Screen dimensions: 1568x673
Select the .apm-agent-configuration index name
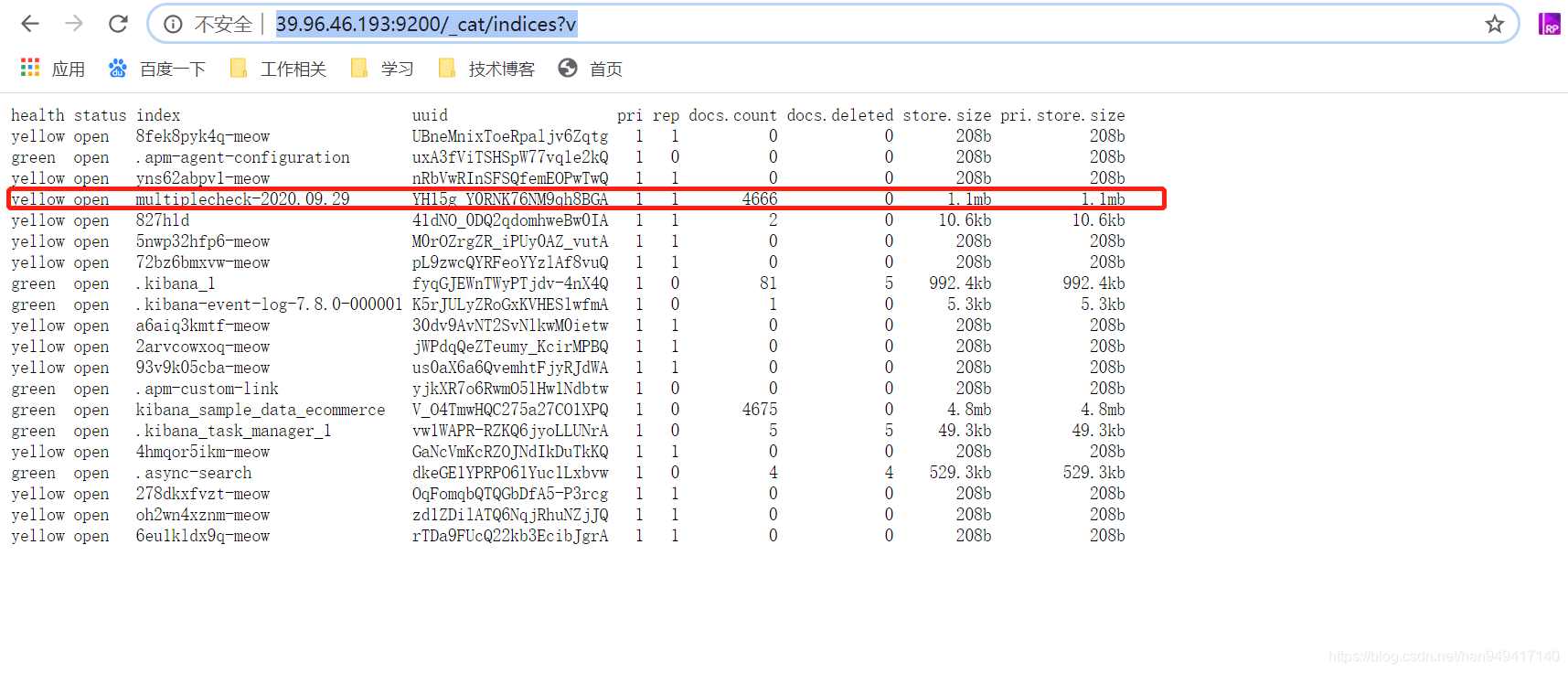243,157
